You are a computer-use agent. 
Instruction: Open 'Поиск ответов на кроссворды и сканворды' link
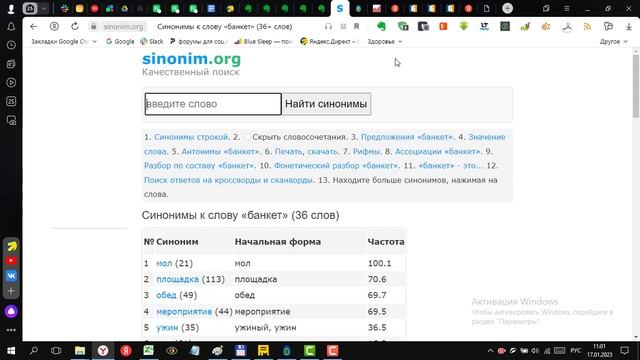click(229, 180)
